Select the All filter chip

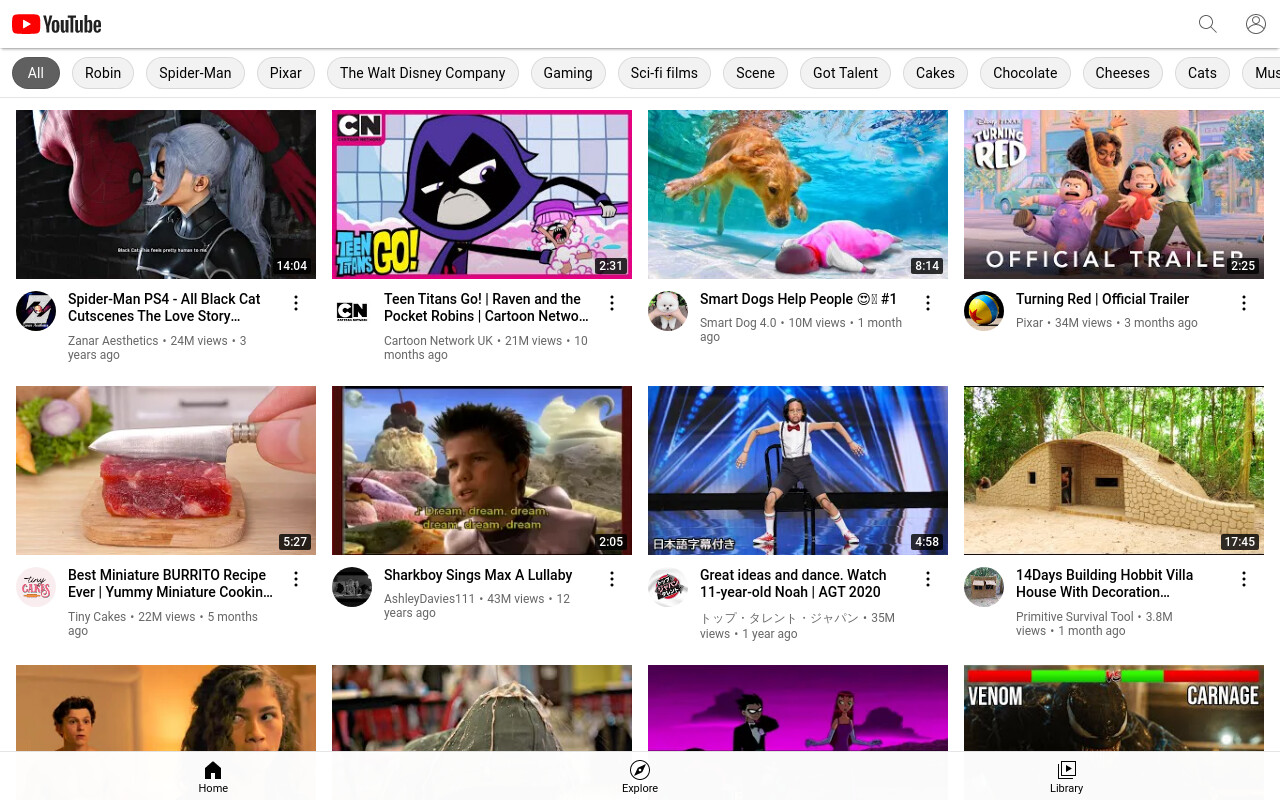[x=36, y=73]
